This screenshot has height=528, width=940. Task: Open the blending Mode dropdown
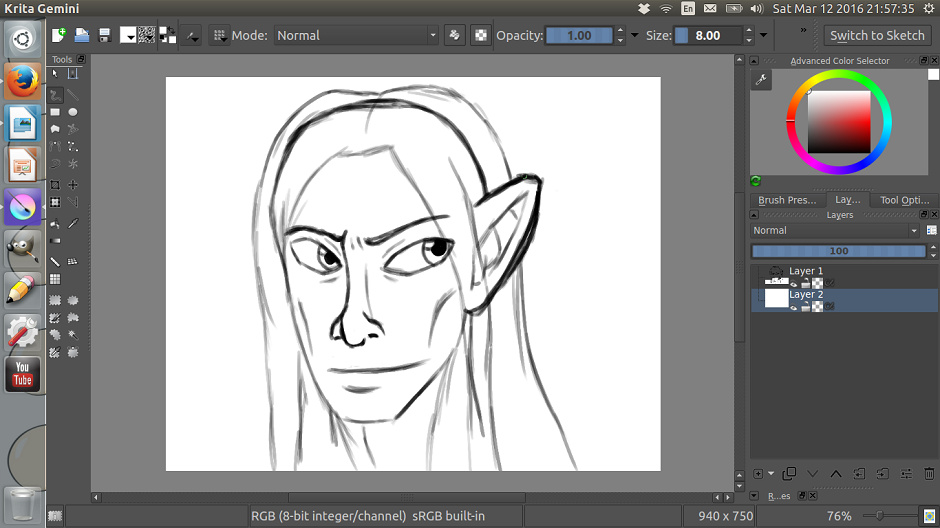355,35
